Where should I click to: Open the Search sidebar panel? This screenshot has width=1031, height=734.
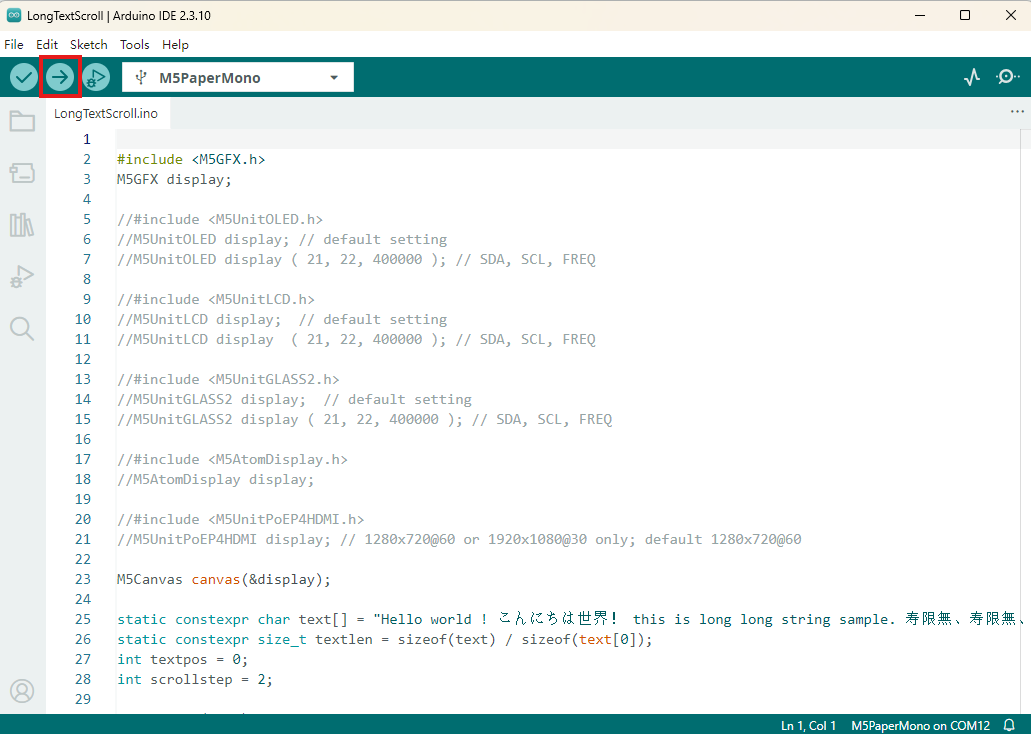tap(22, 328)
